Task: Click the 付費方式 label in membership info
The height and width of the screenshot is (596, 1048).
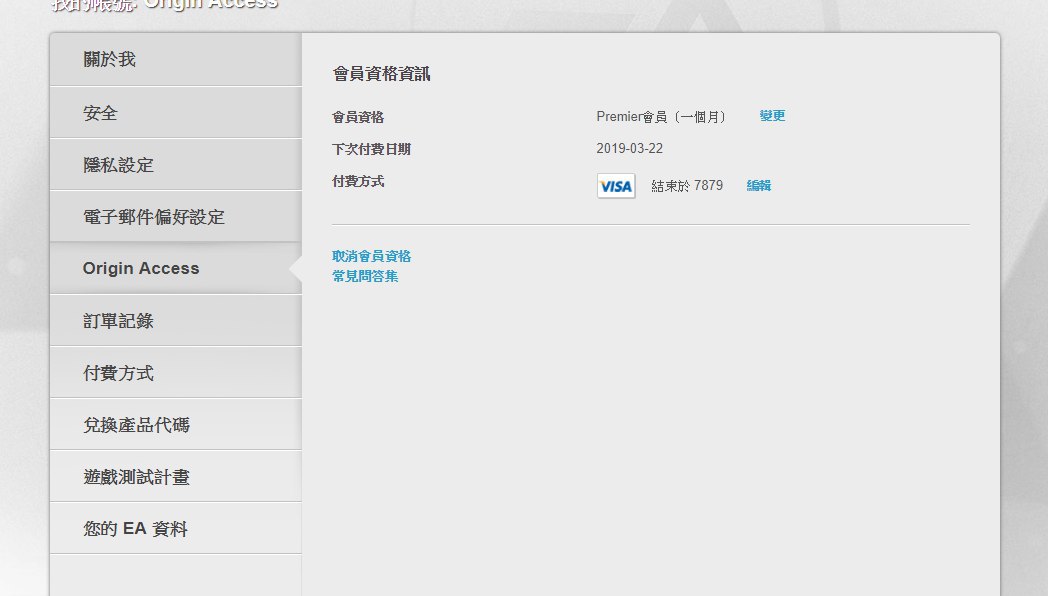Action: [358, 181]
